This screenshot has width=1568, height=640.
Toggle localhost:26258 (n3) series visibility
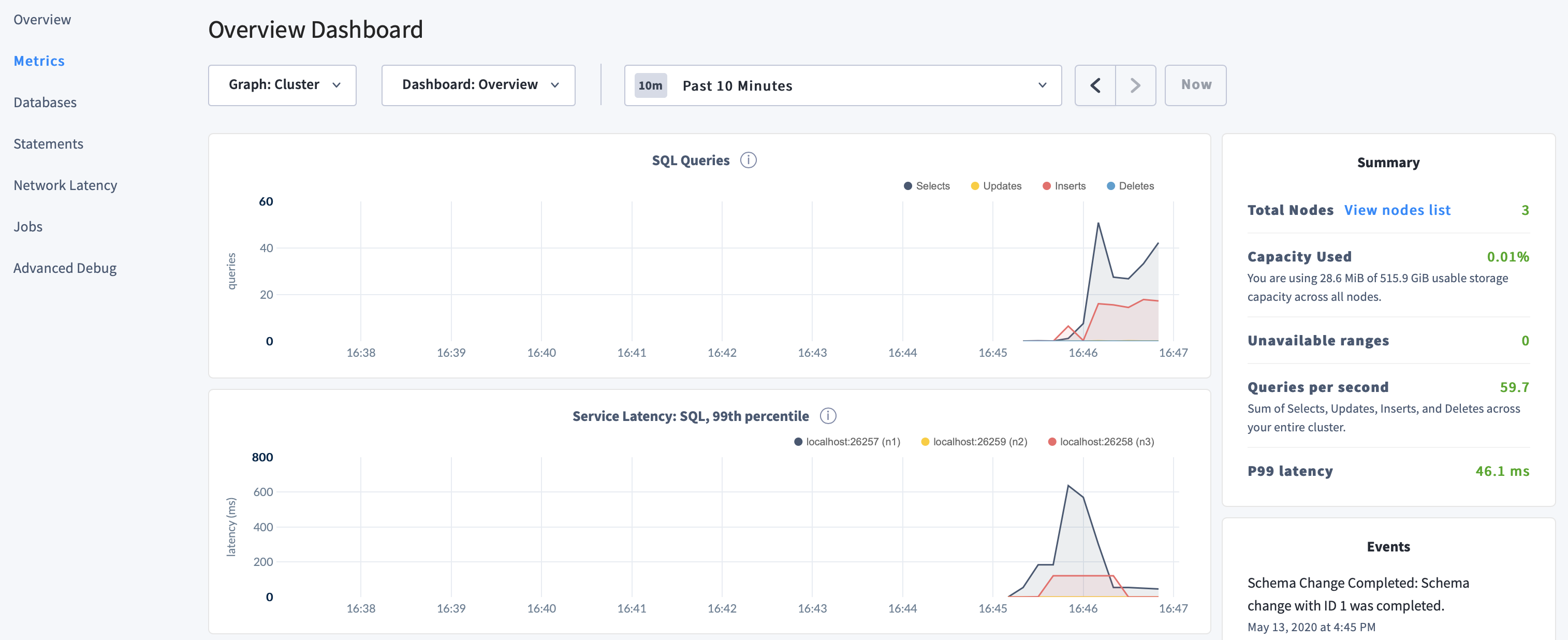click(x=1101, y=442)
